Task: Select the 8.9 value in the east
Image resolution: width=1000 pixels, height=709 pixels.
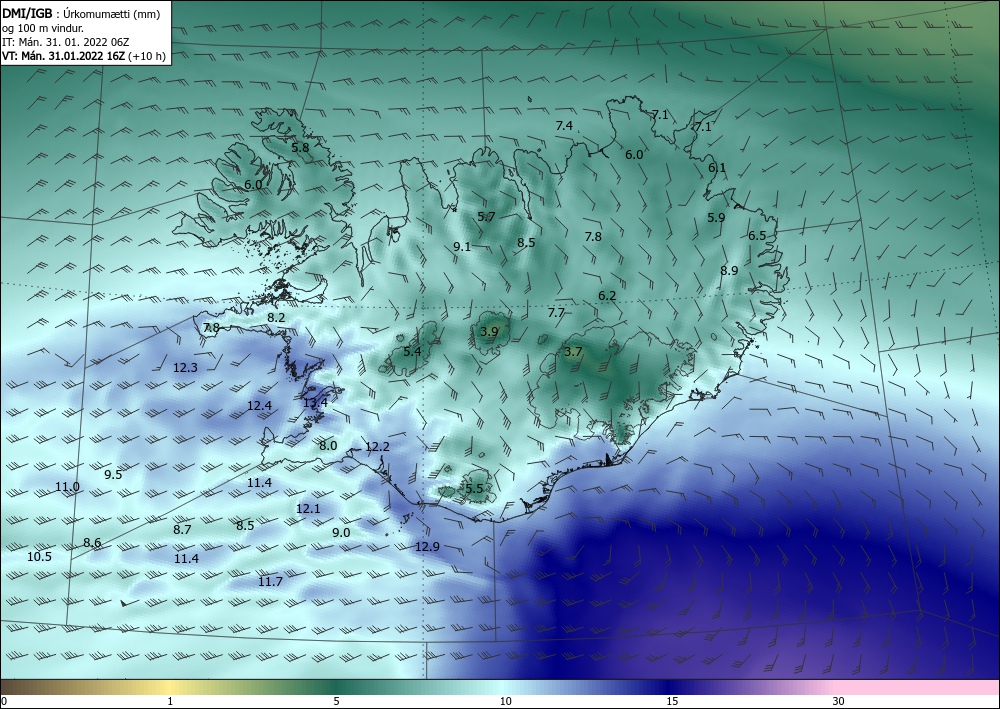Action: [729, 270]
